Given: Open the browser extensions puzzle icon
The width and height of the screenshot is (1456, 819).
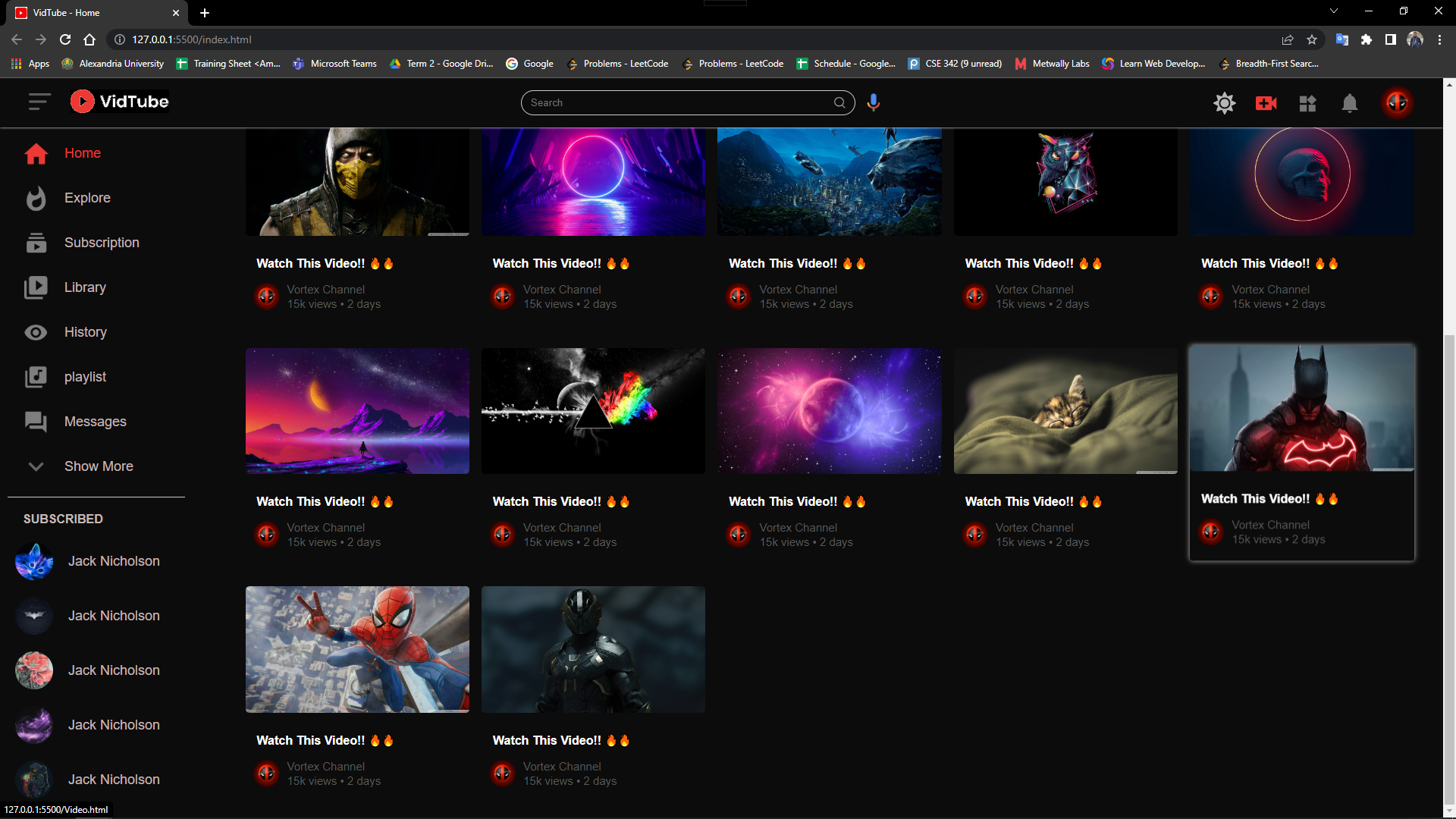Looking at the screenshot, I should click(1367, 39).
